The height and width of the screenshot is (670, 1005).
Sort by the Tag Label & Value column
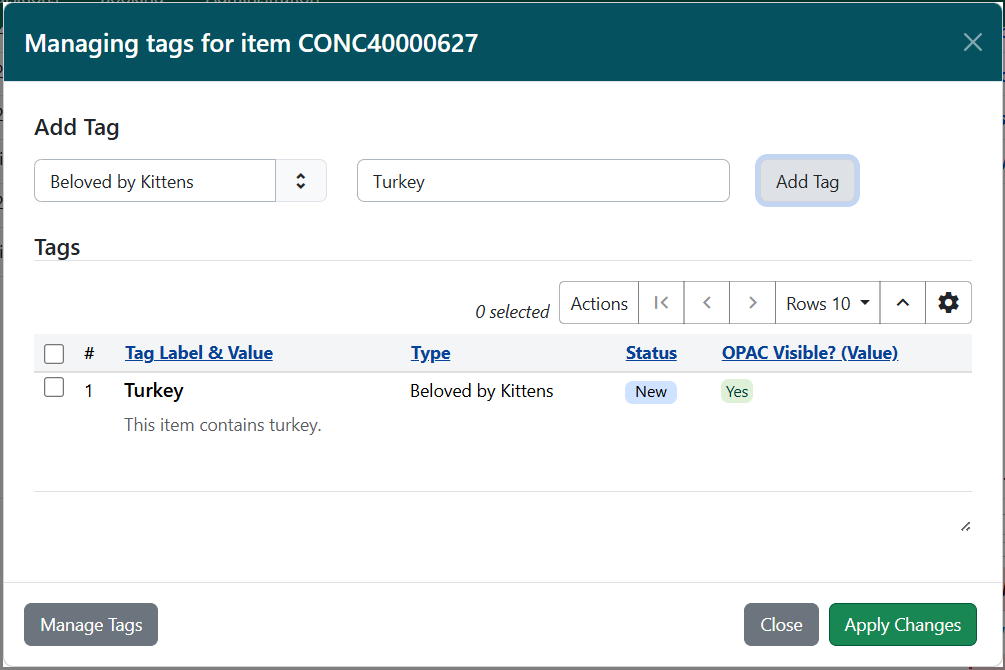198,352
